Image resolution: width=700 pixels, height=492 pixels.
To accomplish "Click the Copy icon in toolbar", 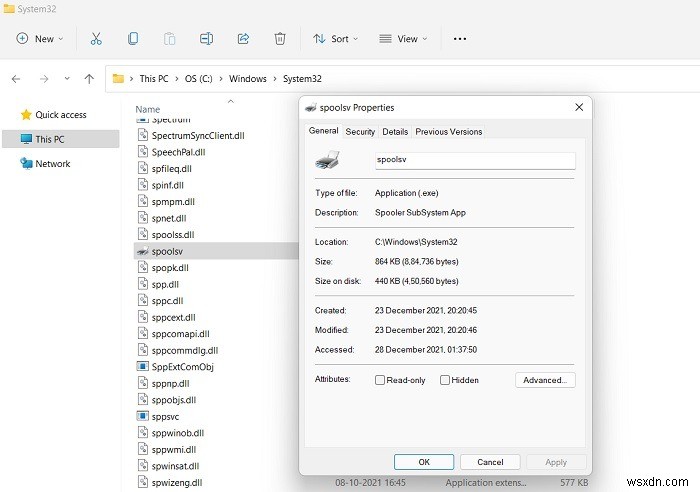I will click(133, 39).
